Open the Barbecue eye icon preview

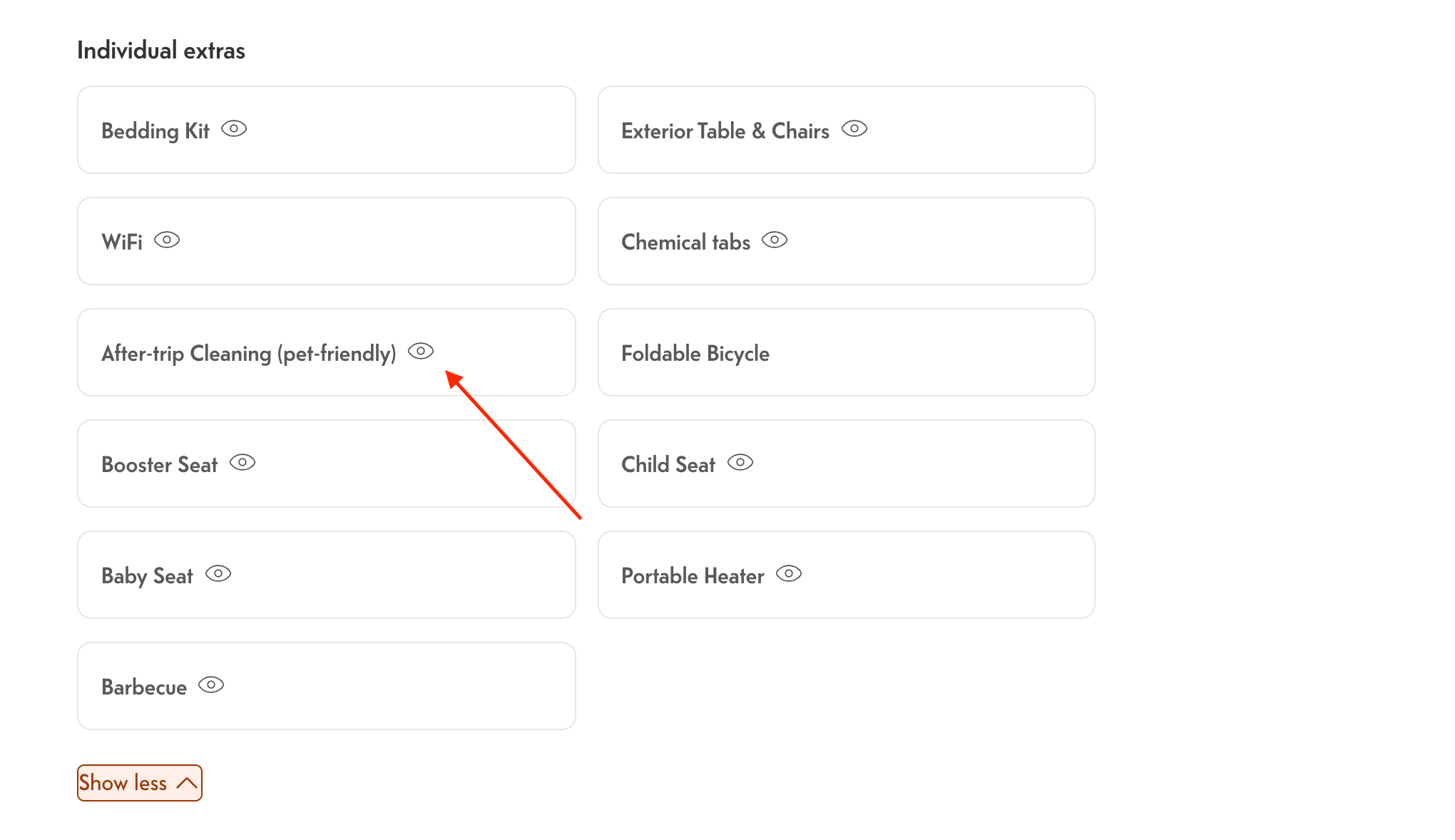[x=211, y=685]
